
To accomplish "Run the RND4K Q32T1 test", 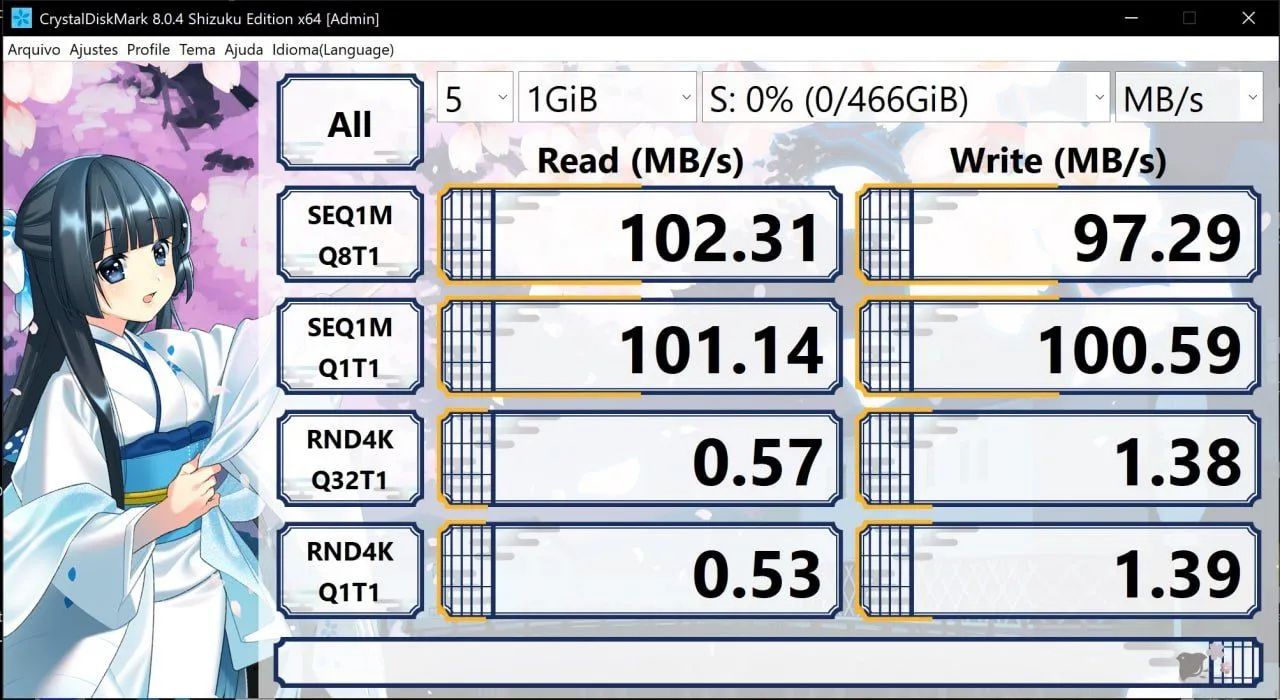I will (x=350, y=459).
